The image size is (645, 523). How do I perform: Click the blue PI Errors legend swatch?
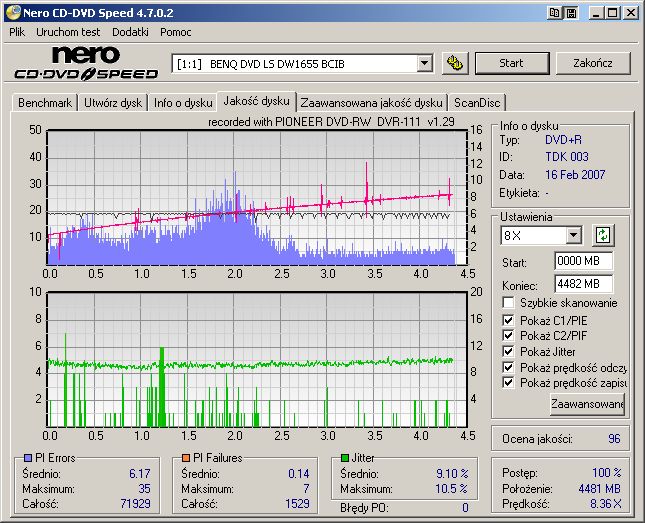click(x=28, y=458)
